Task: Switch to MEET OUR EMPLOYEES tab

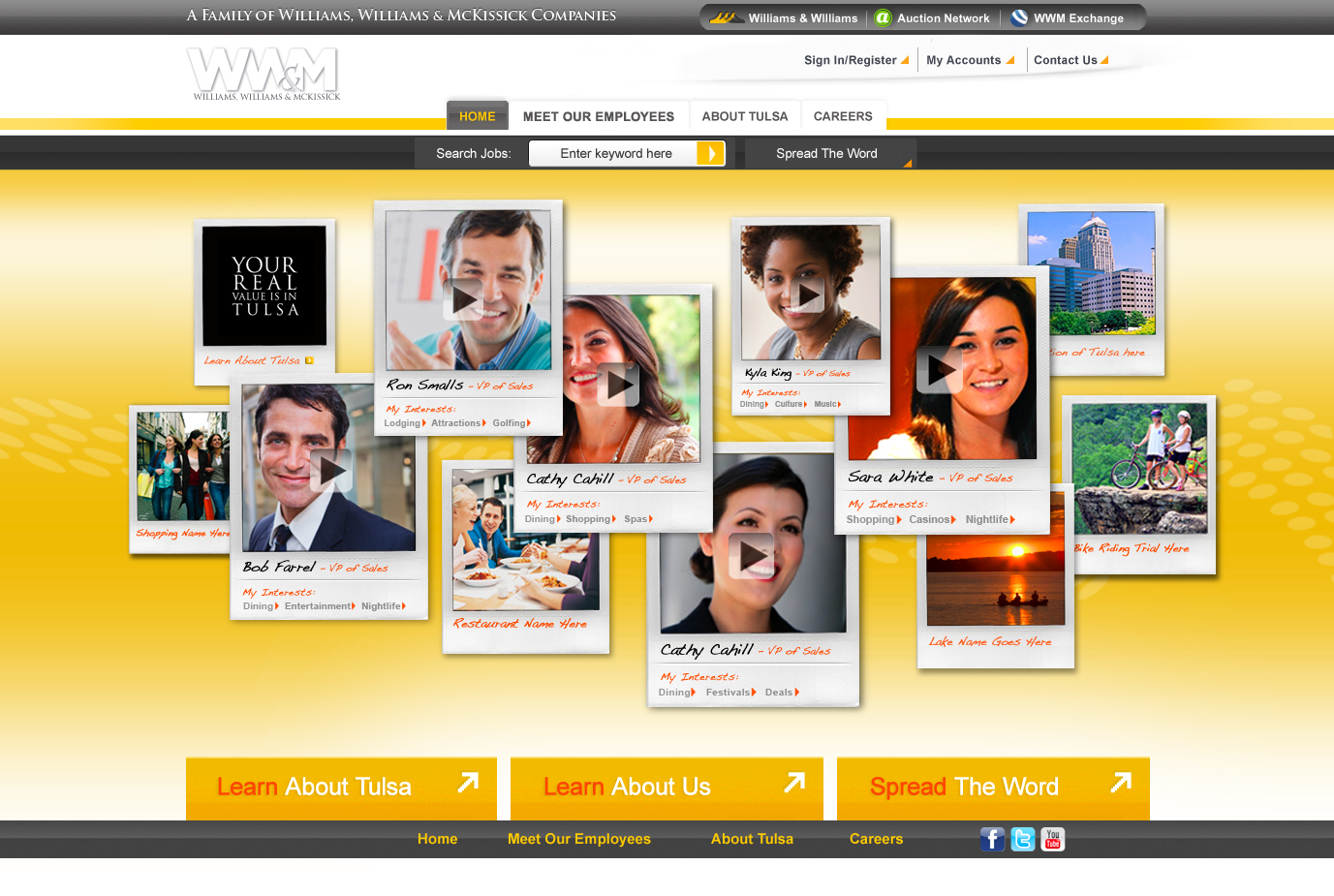Action: 599,116
